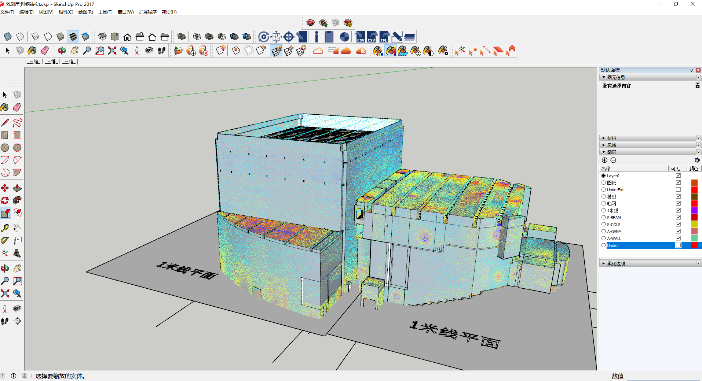
Task: Open default tray dropdown arrow
Action: tap(692, 70)
